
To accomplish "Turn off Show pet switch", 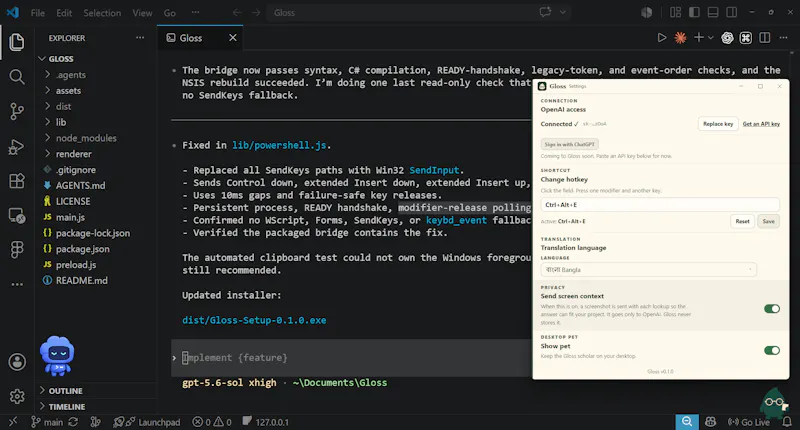I will pyautogui.click(x=771, y=350).
